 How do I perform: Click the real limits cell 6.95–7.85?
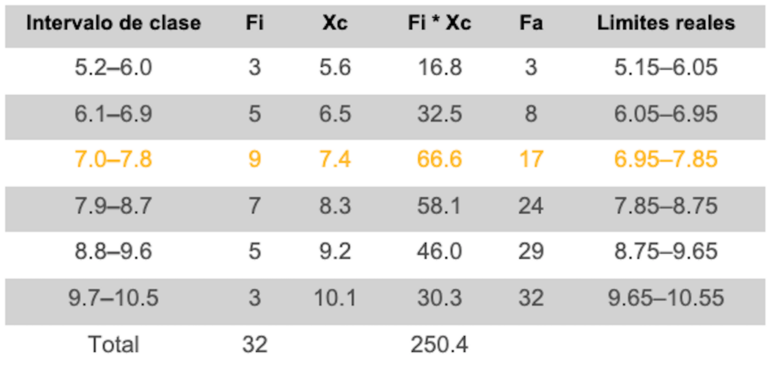pyautogui.click(x=666, y=160)
